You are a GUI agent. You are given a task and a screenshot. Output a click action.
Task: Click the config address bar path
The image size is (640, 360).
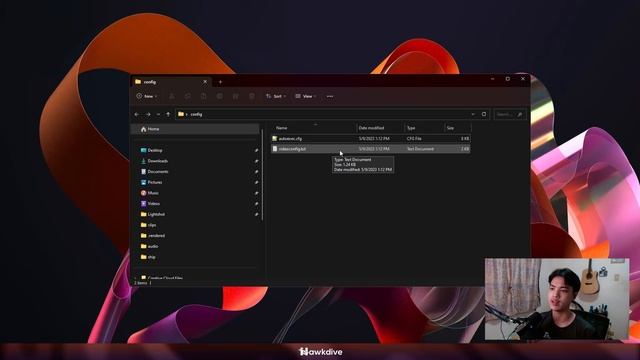point(196,114)
